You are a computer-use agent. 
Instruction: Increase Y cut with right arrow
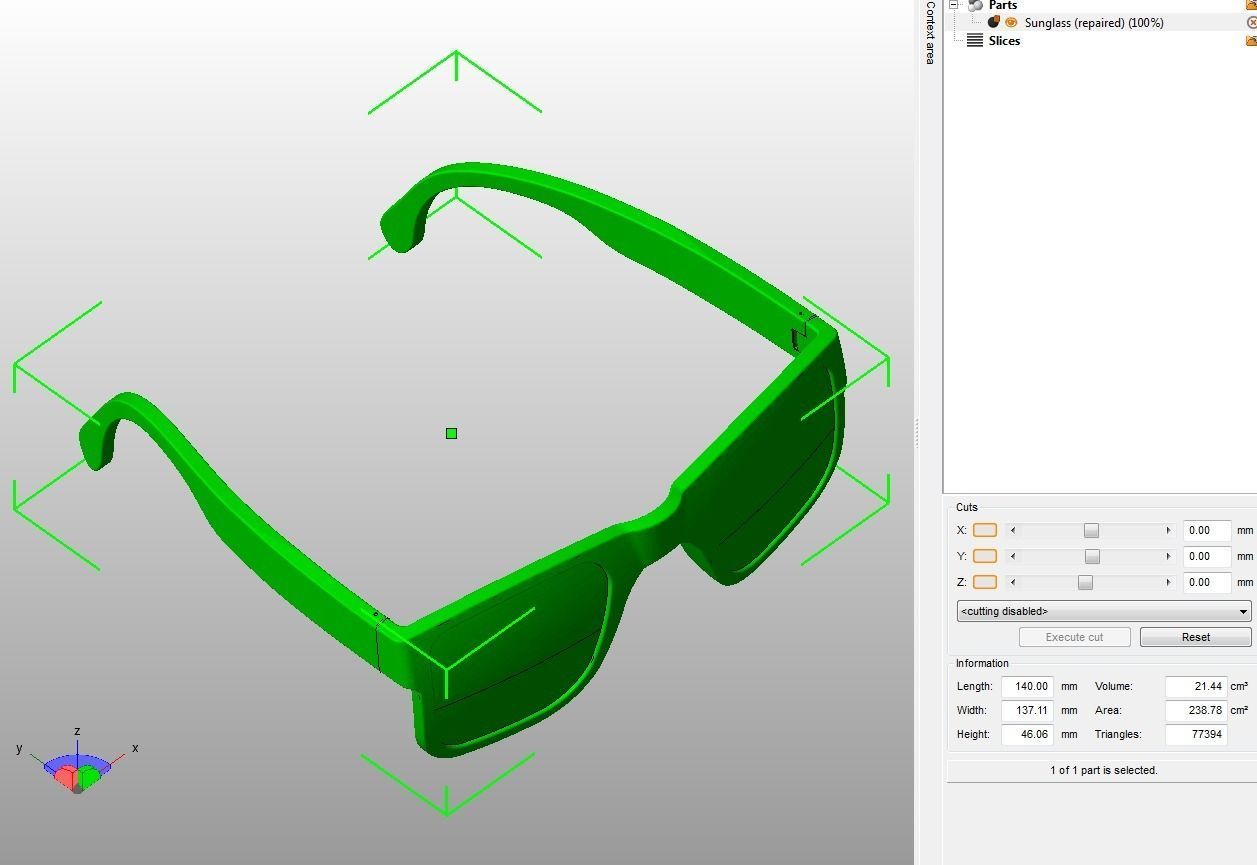click(1168, 556)
